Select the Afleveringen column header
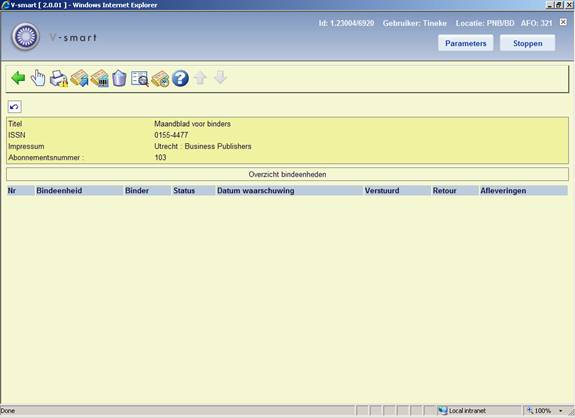 tap(503, 191)
